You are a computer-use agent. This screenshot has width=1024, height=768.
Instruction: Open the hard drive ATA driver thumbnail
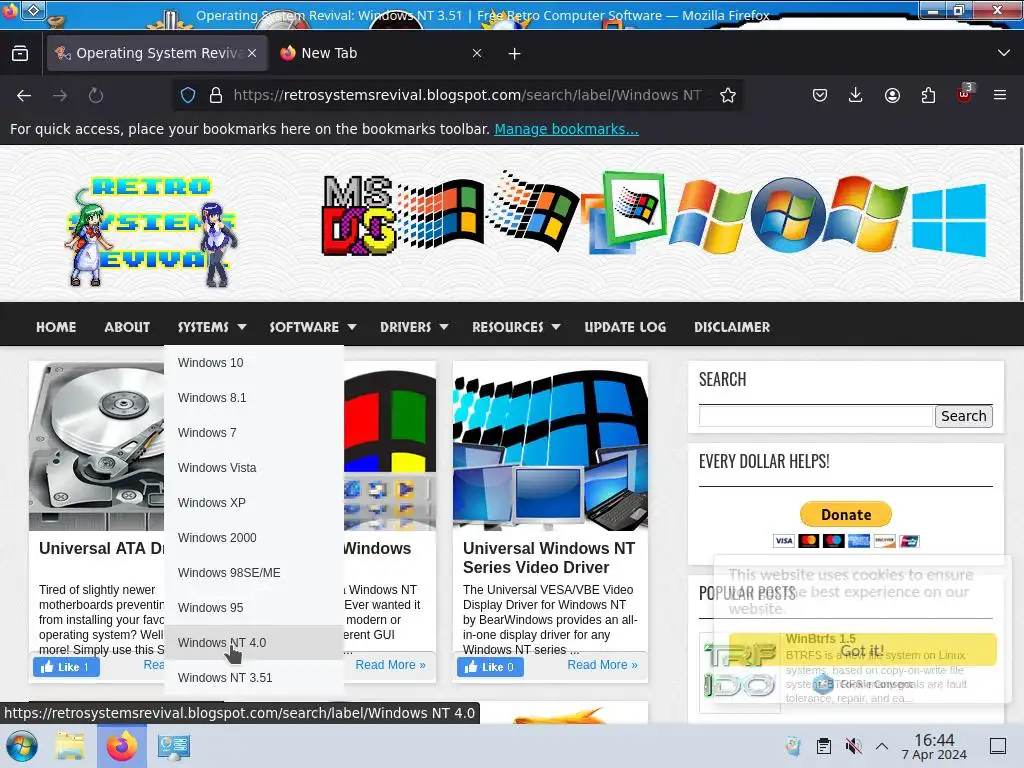(97, 446)
